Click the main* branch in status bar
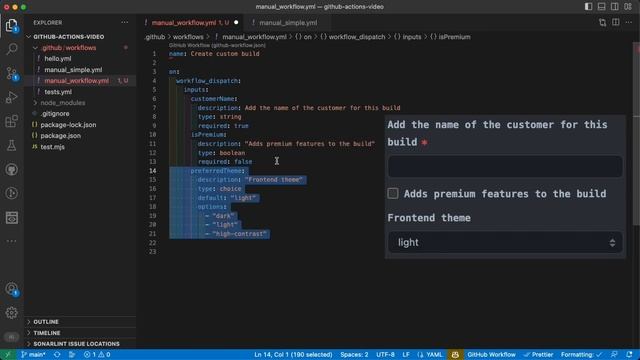Screen dimensions: 640x360 33,354
